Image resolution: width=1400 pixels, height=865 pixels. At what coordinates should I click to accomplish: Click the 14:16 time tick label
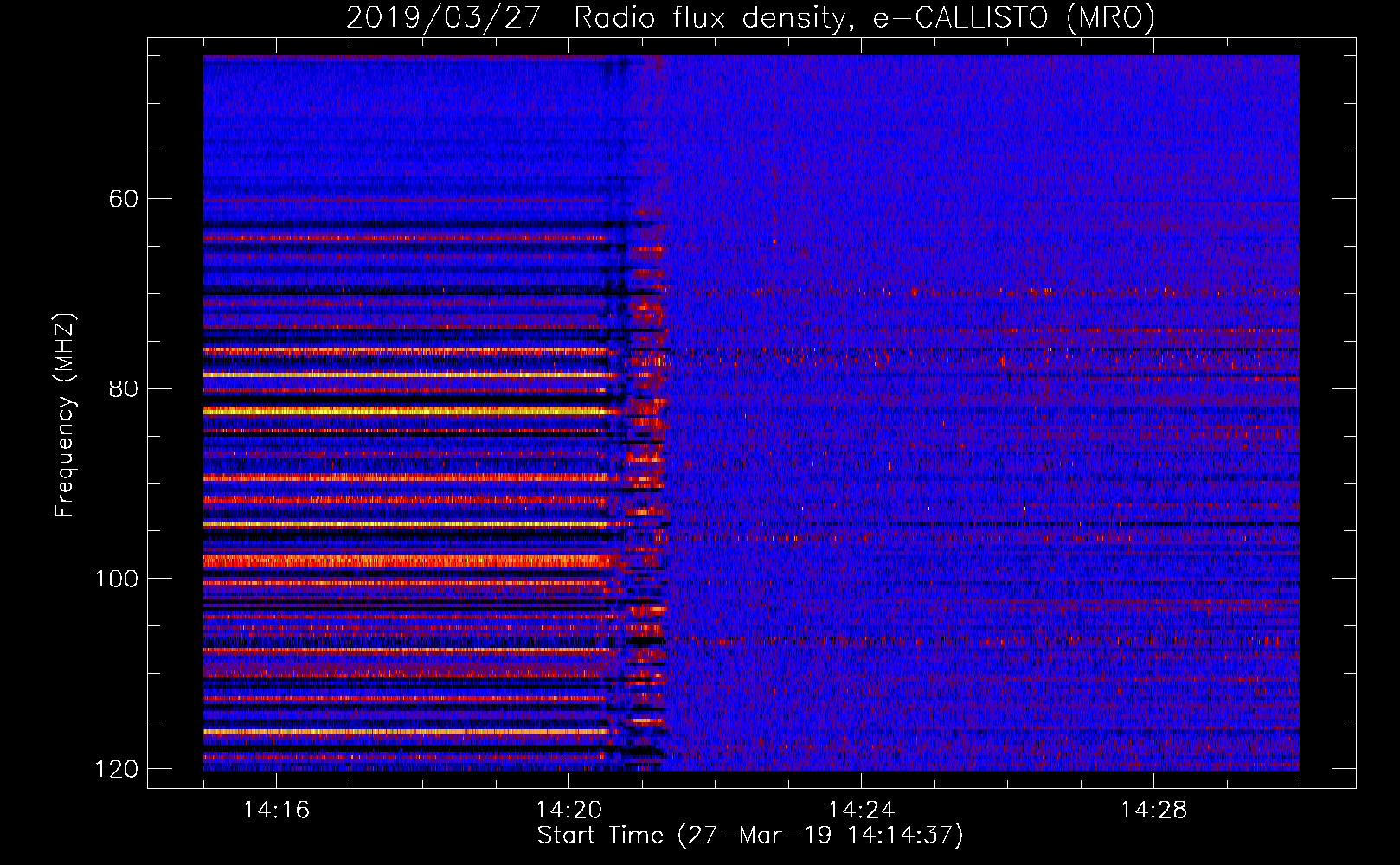point(276,810)
